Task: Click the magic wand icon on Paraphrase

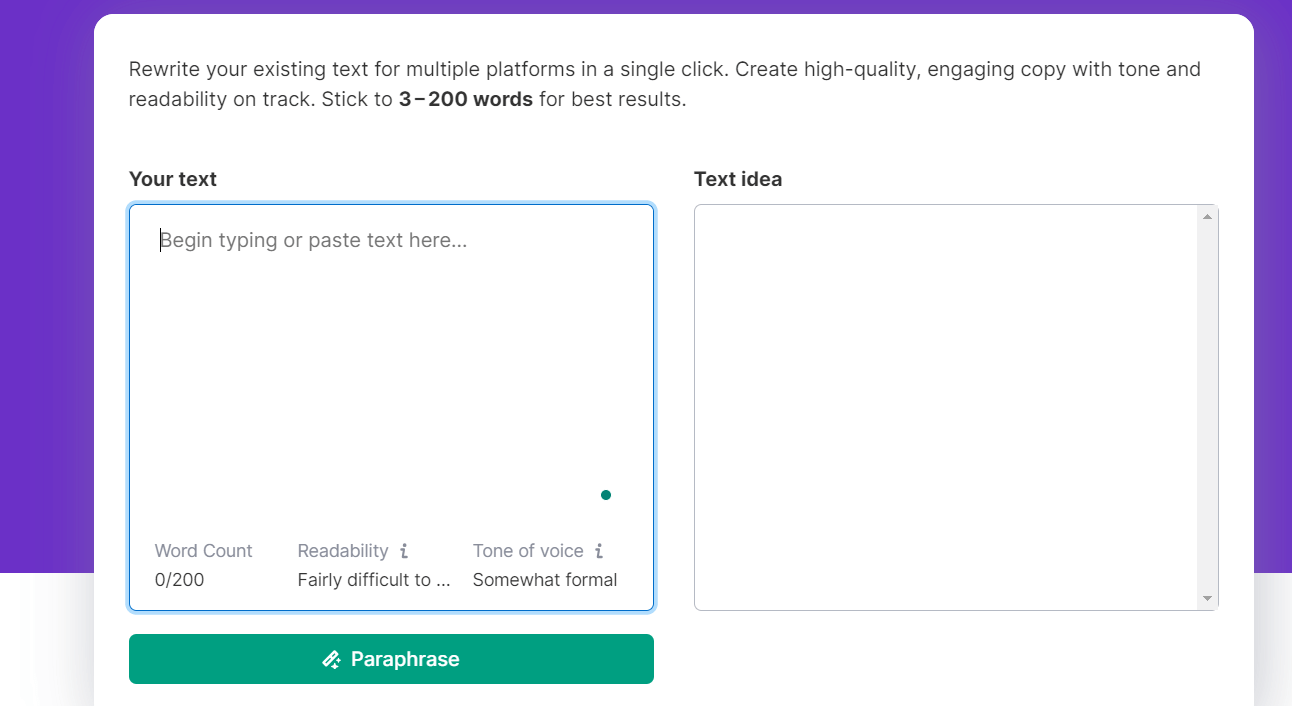Action: point(332,660)
